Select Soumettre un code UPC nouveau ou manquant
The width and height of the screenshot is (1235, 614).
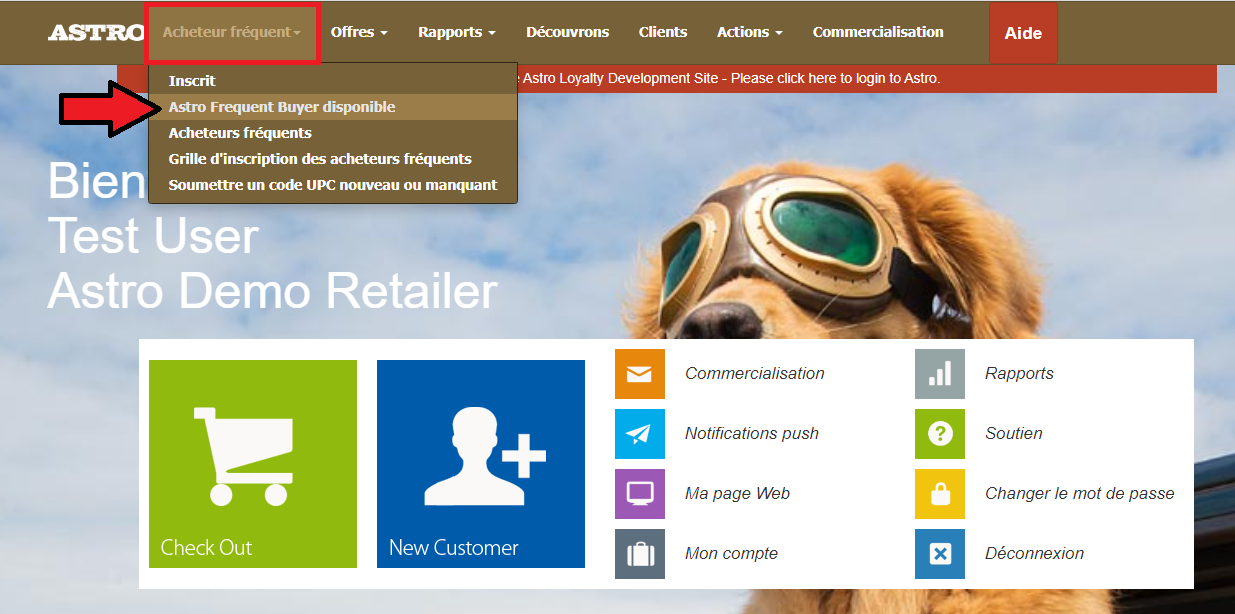click(x=332, y=185)
